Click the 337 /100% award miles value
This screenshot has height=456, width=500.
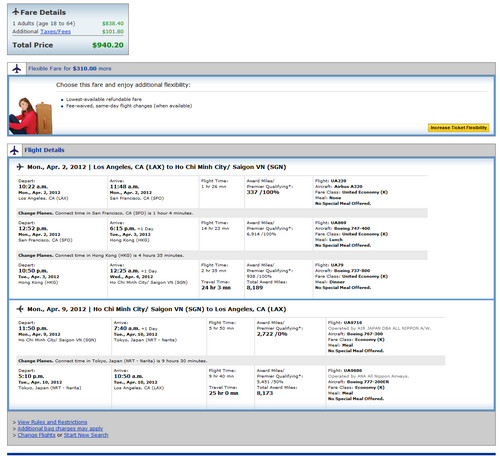click(x=263, y=192)
